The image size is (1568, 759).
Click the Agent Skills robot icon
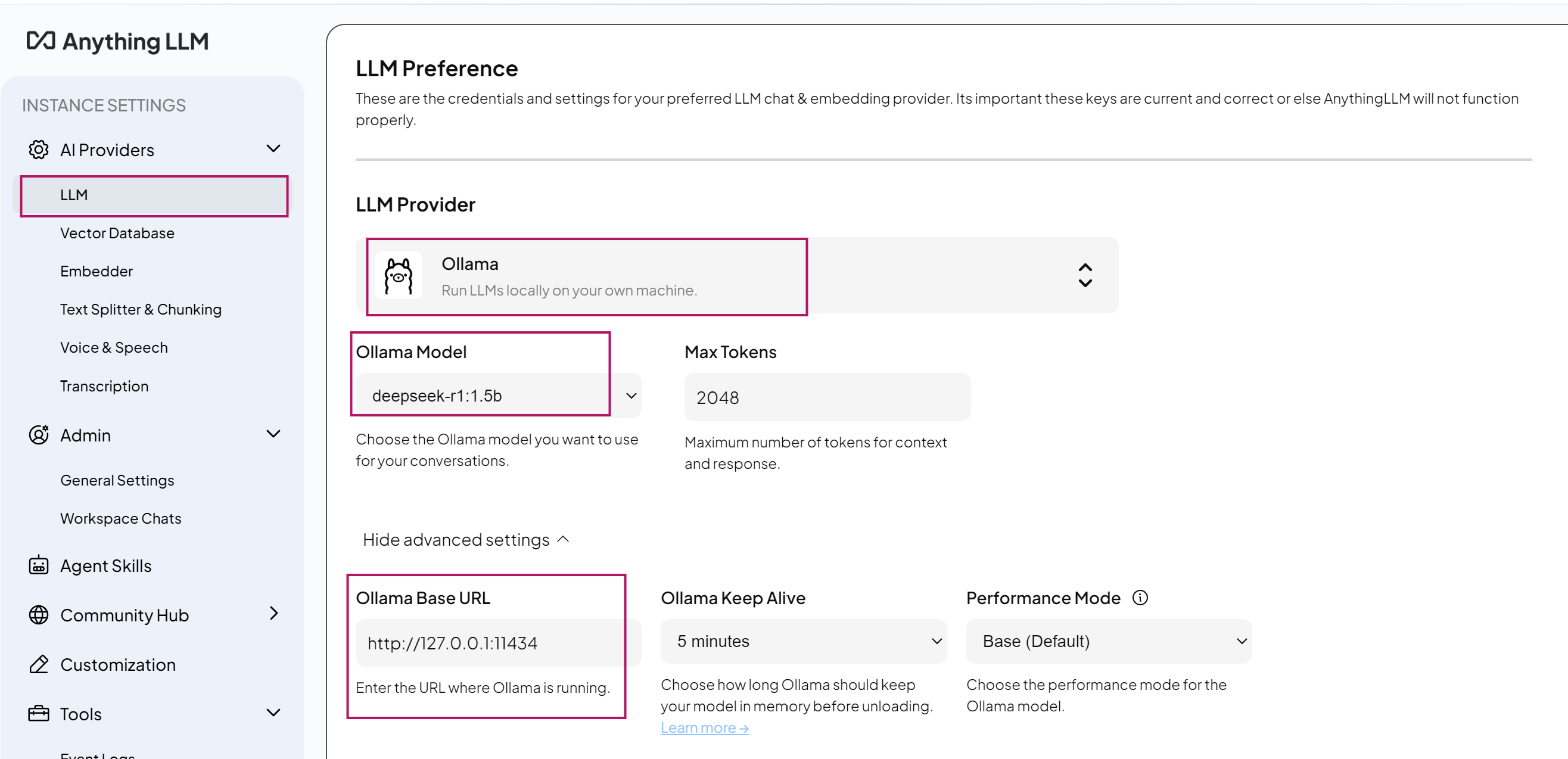click(x=38, y=565)
